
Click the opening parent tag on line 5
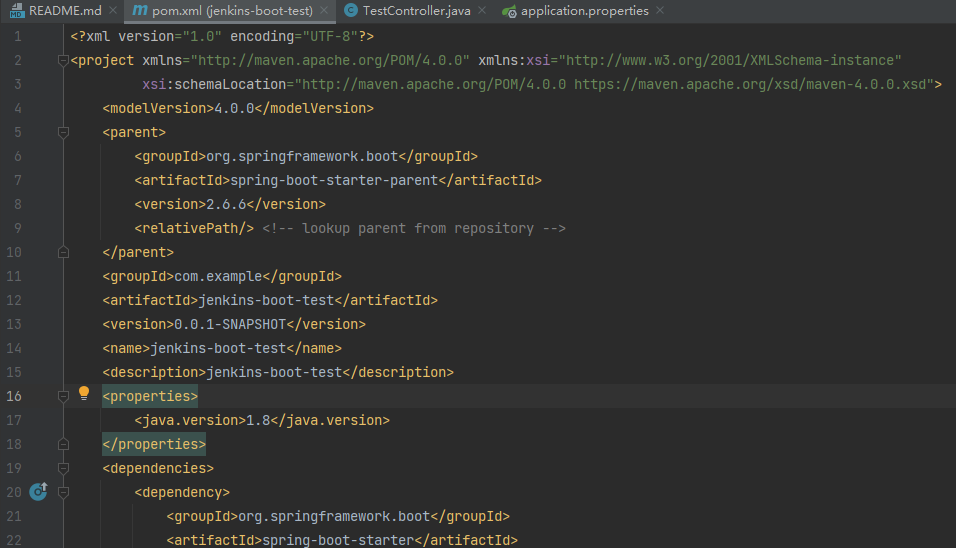(134, 132)
